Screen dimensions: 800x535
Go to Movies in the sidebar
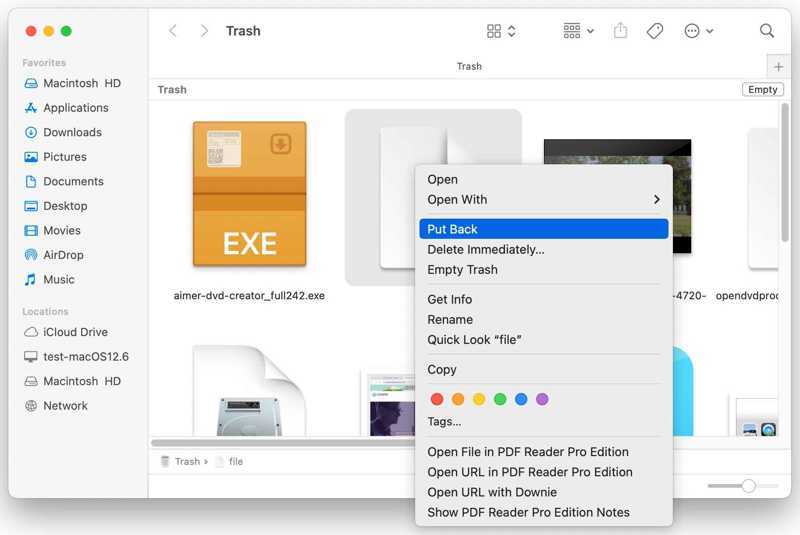[x=52, y=230]
